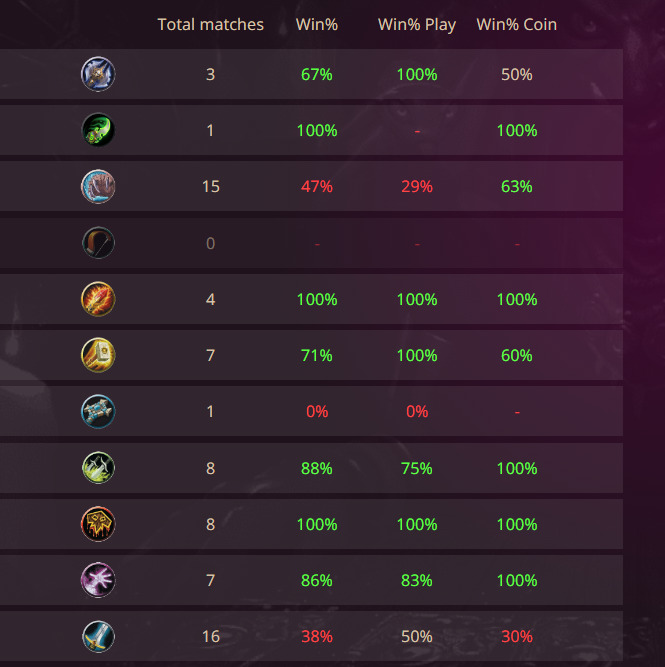Click the Win% Coin column header
The width and height of the screenshot is (665, 667).
[x=517, y=24]
